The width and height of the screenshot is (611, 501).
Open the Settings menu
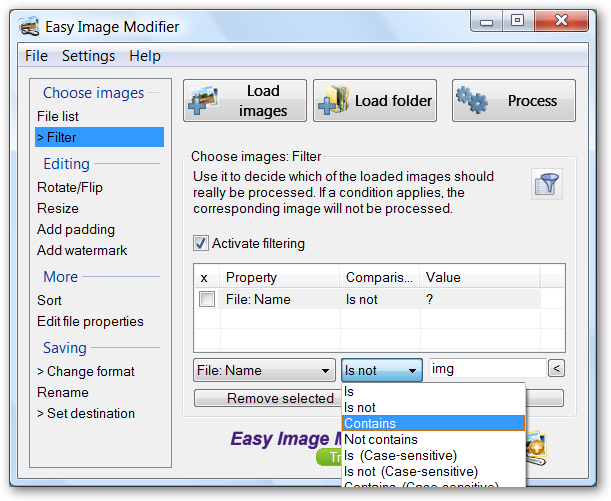coord(88,56)
